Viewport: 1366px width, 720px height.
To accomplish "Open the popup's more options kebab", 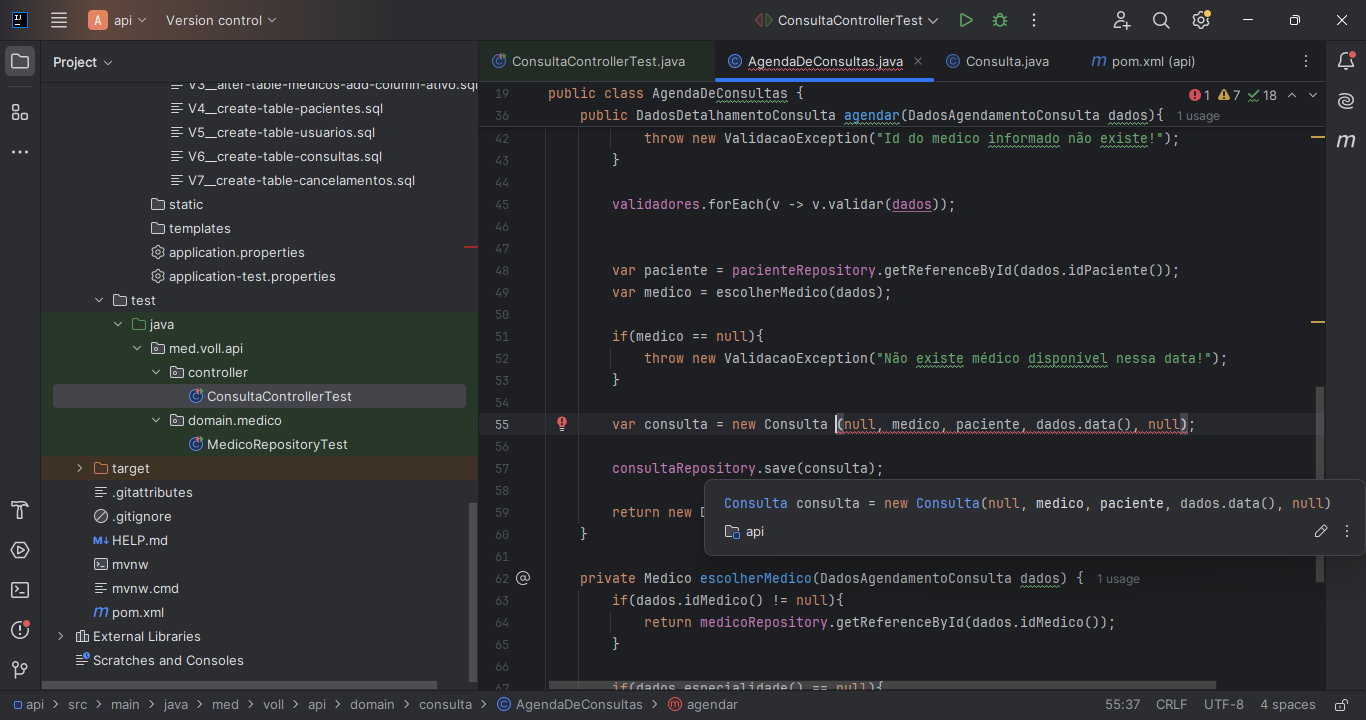I will coord(1346,531).
